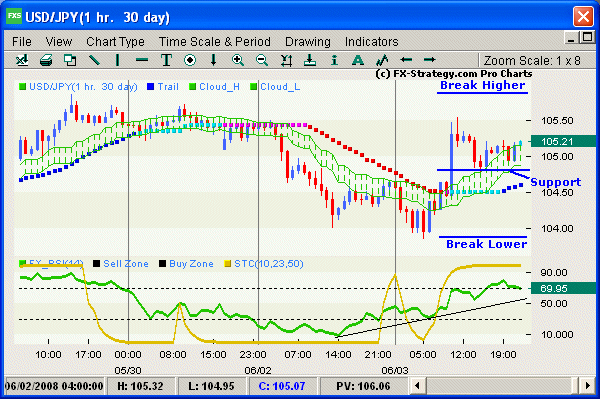Viewport: 600px width, 399px height.
Task: Click the horizontal scrollbar track
Action: point(502,385)
